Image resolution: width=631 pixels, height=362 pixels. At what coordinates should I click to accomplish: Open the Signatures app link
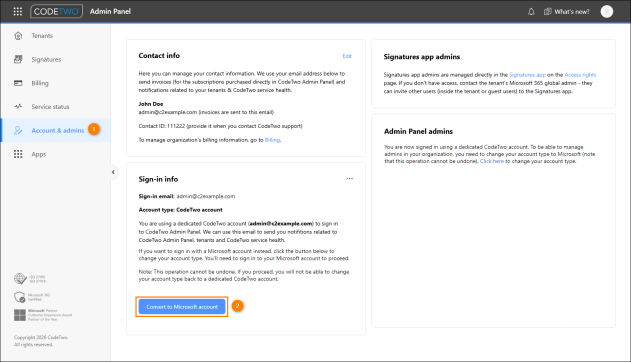[527, 75]
